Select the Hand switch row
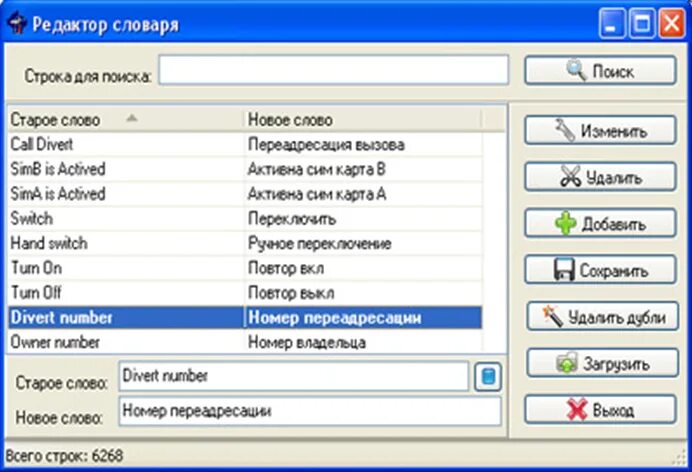 (245, 243)
